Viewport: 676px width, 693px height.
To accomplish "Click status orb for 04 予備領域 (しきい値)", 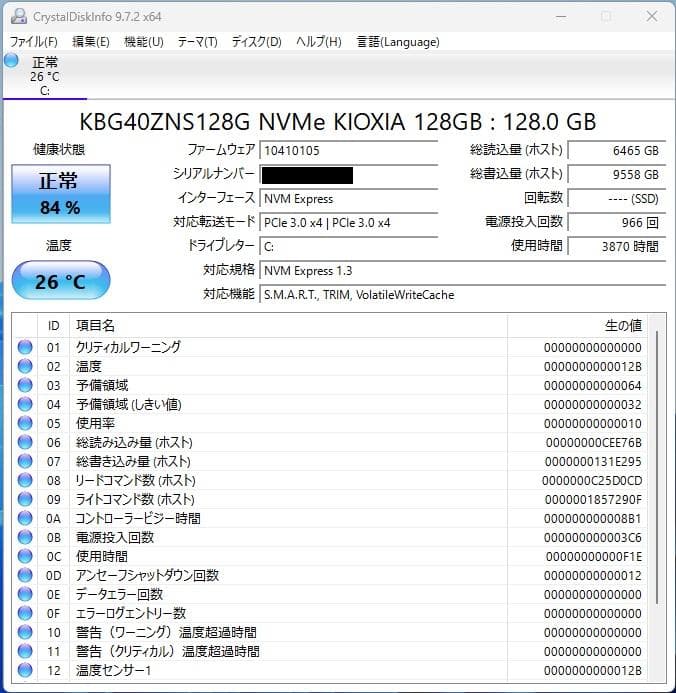I will click(25, 404).
